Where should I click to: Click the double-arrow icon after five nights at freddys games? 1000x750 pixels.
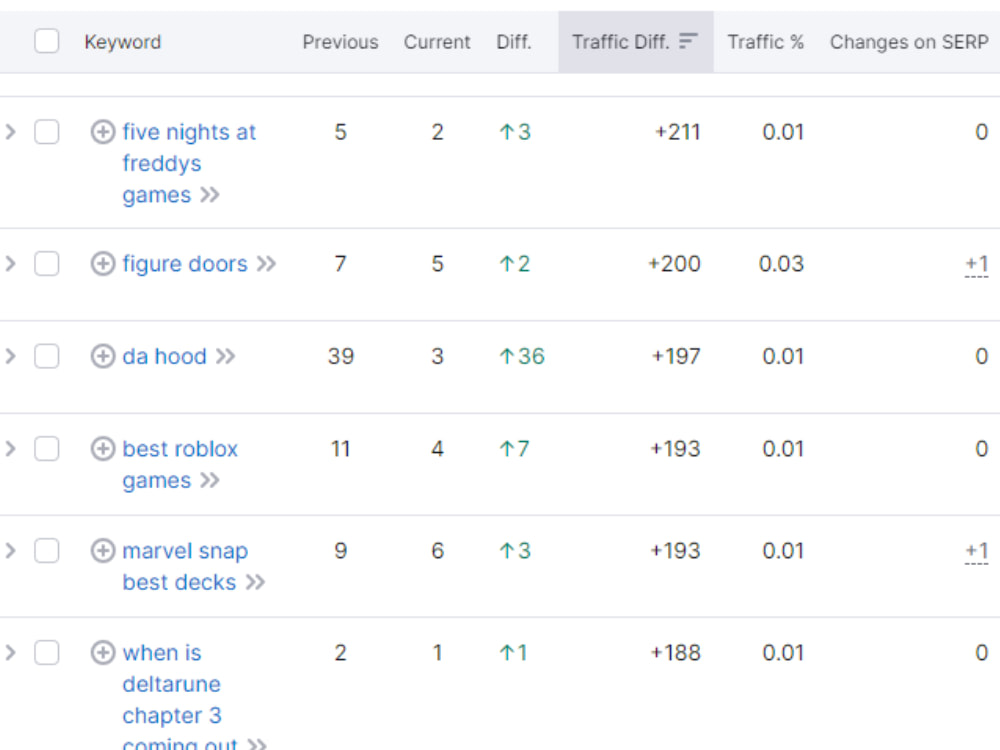coord(210,194)
